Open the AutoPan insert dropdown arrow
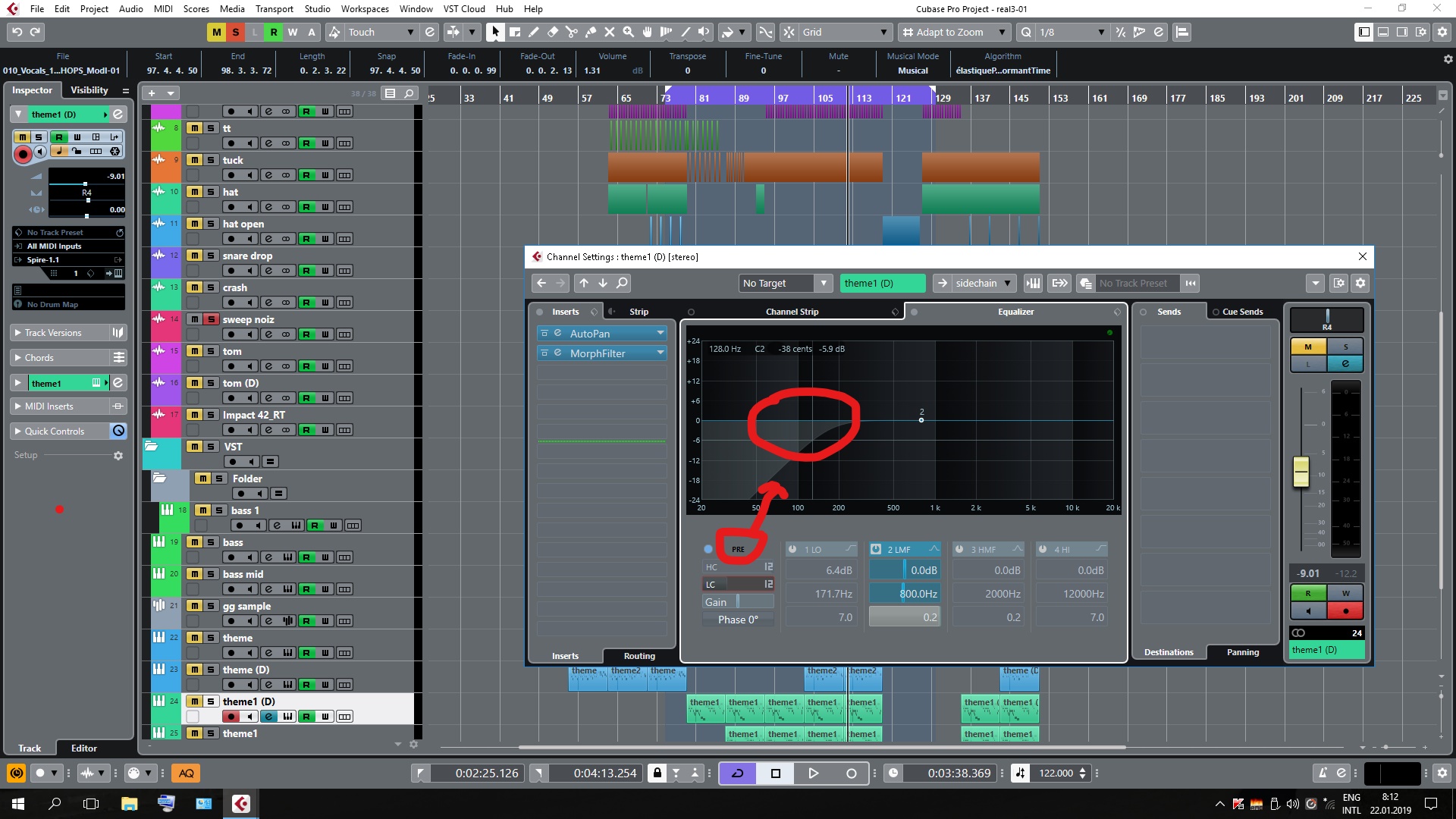The height and width of the screenshot is (819, 1456). [x=661, y=334]
